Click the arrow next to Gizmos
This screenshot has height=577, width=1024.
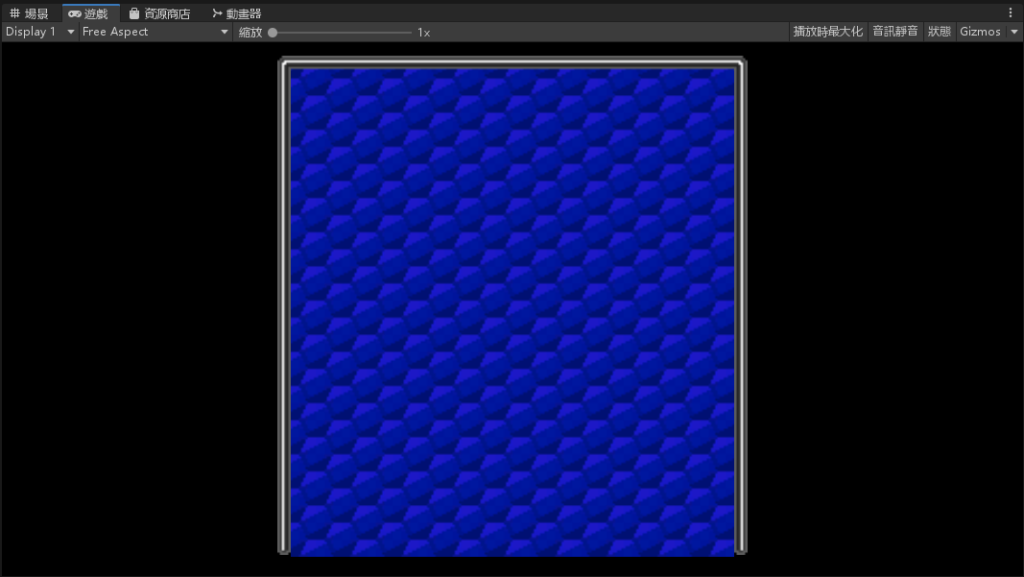(1014, 32)
